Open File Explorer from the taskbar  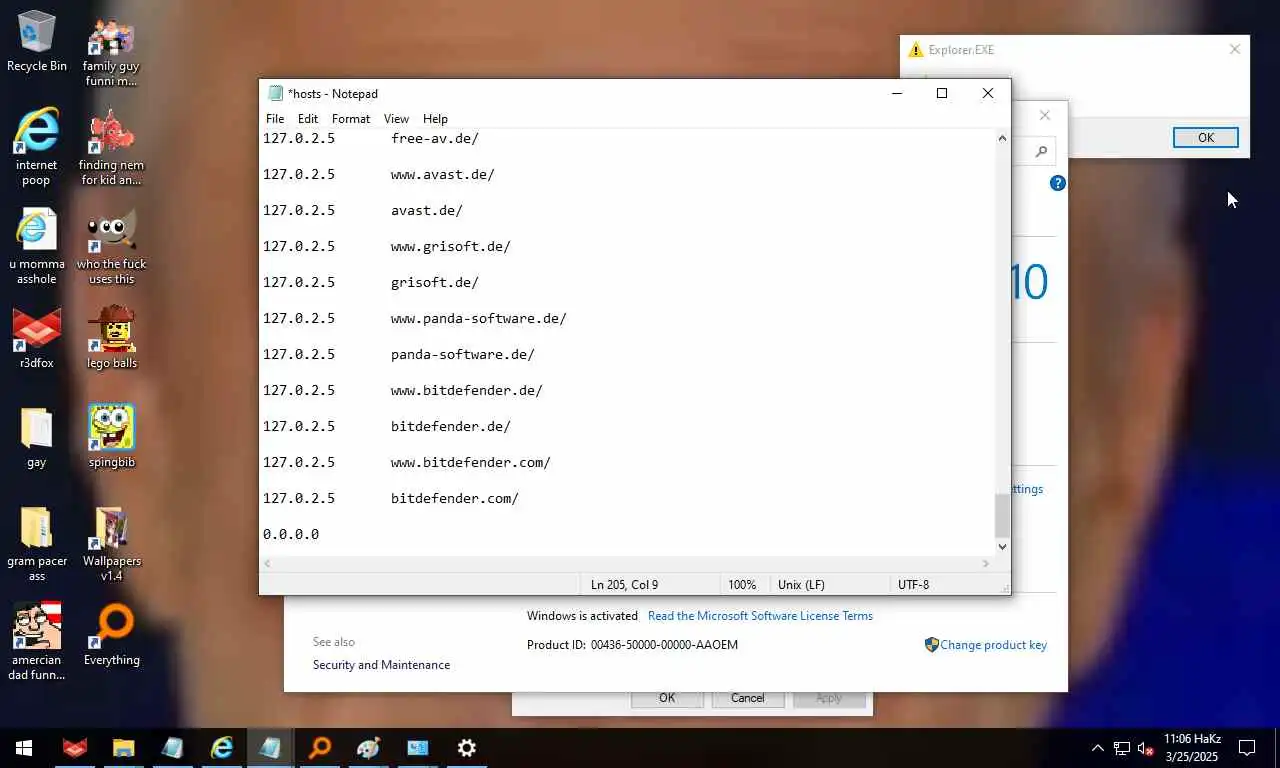[x=123, y=747]
